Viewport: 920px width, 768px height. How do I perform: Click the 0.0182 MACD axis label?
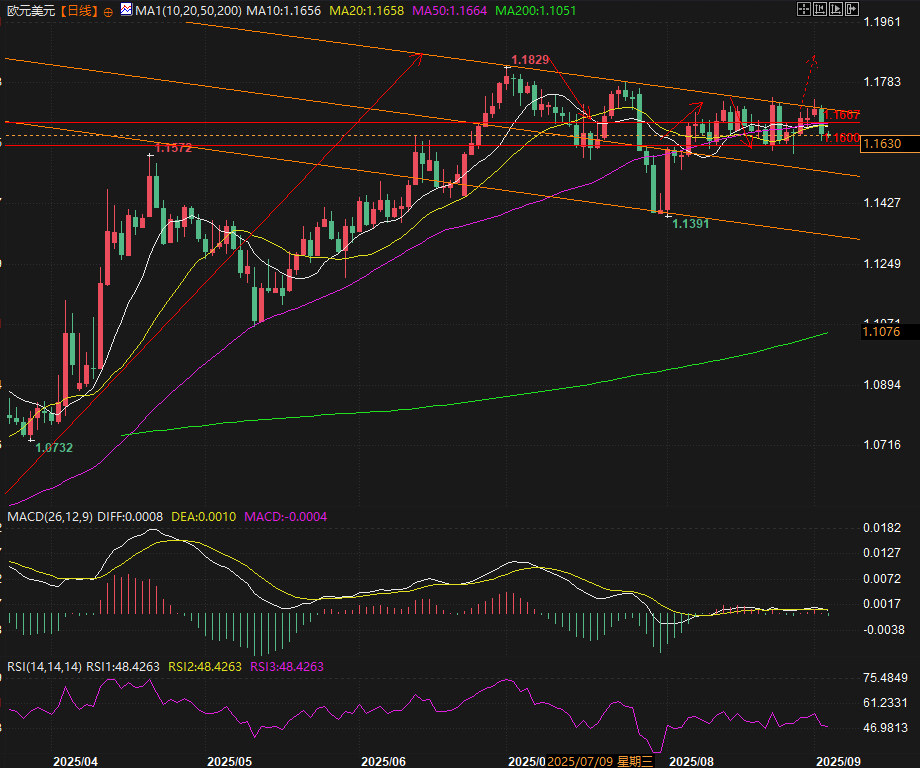click(x=882, y=528)
